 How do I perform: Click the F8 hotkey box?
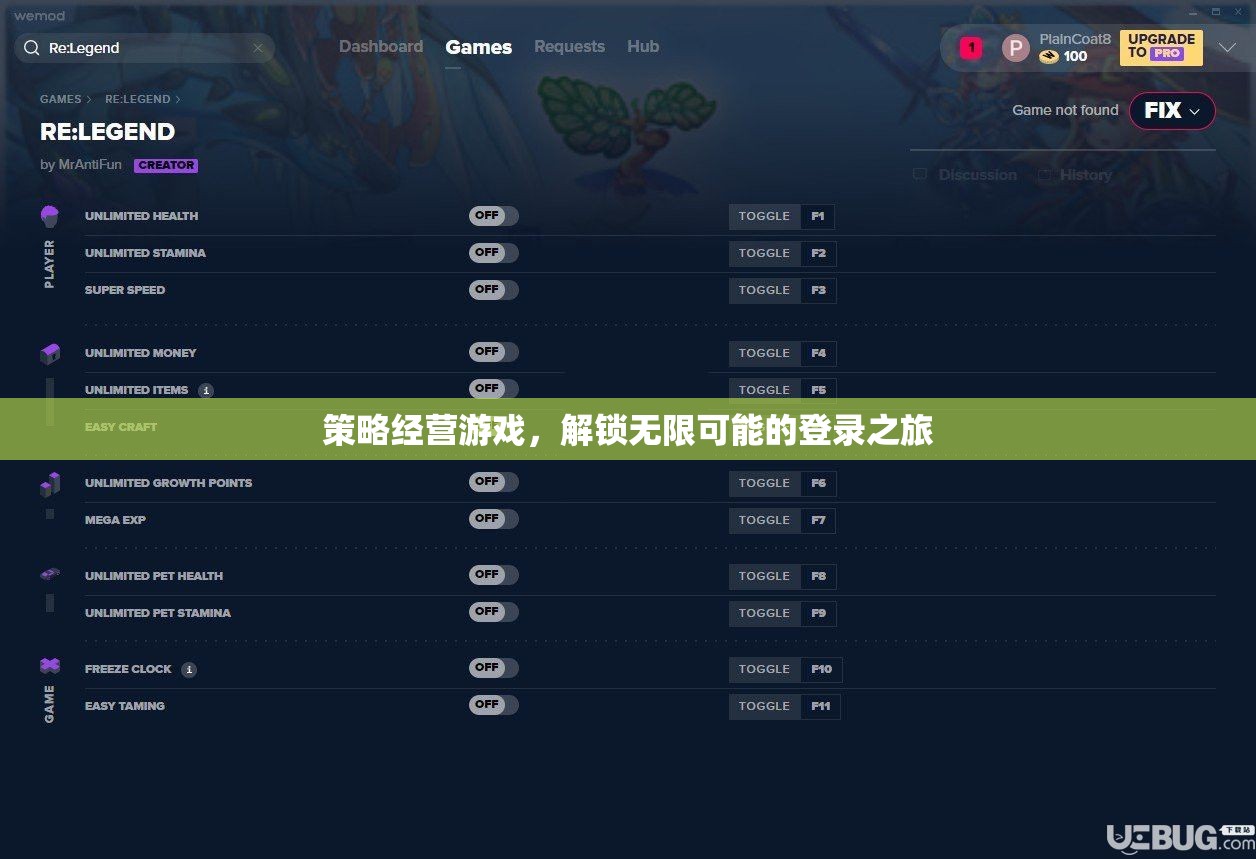click(x=818, y=576)
